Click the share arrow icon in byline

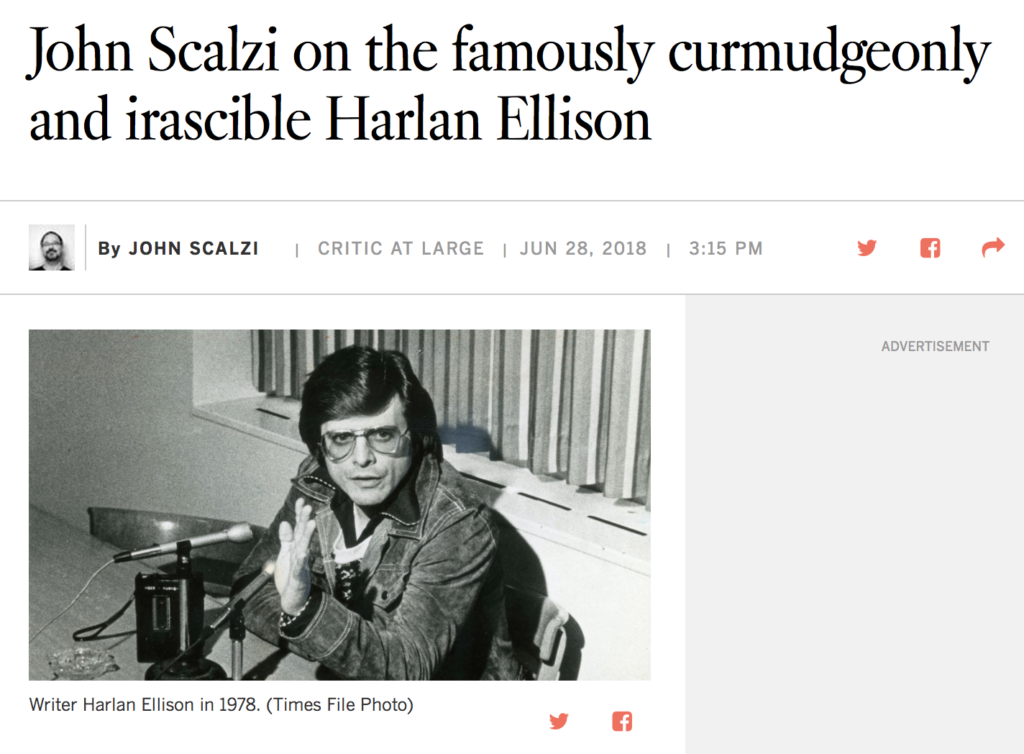992,248
